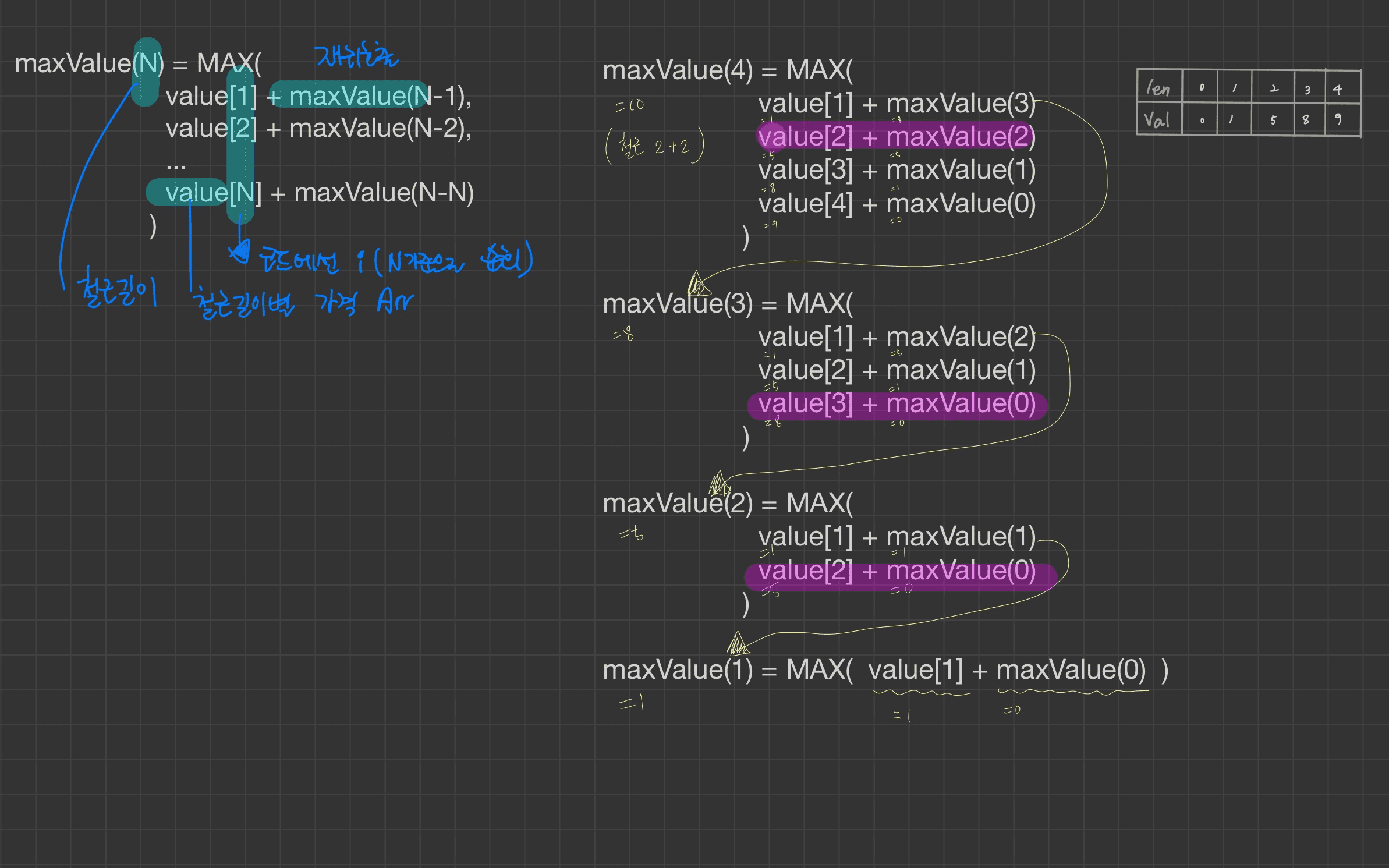Click the maxValue(3) = MAX( heading
The image size is (1389, 868).
coord(727,304)
